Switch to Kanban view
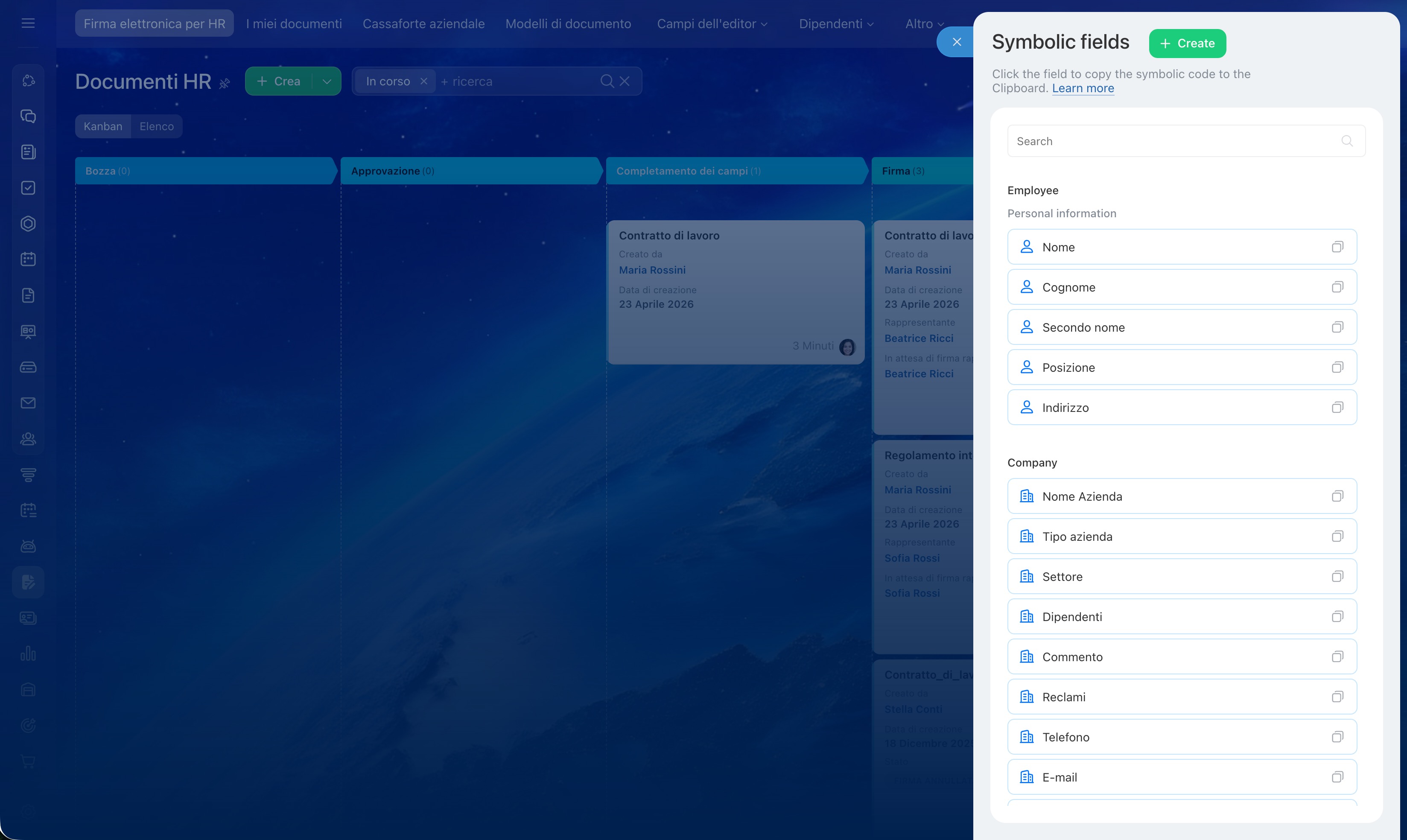Viewport: 1407px width, 840px height. coord(103,126)
